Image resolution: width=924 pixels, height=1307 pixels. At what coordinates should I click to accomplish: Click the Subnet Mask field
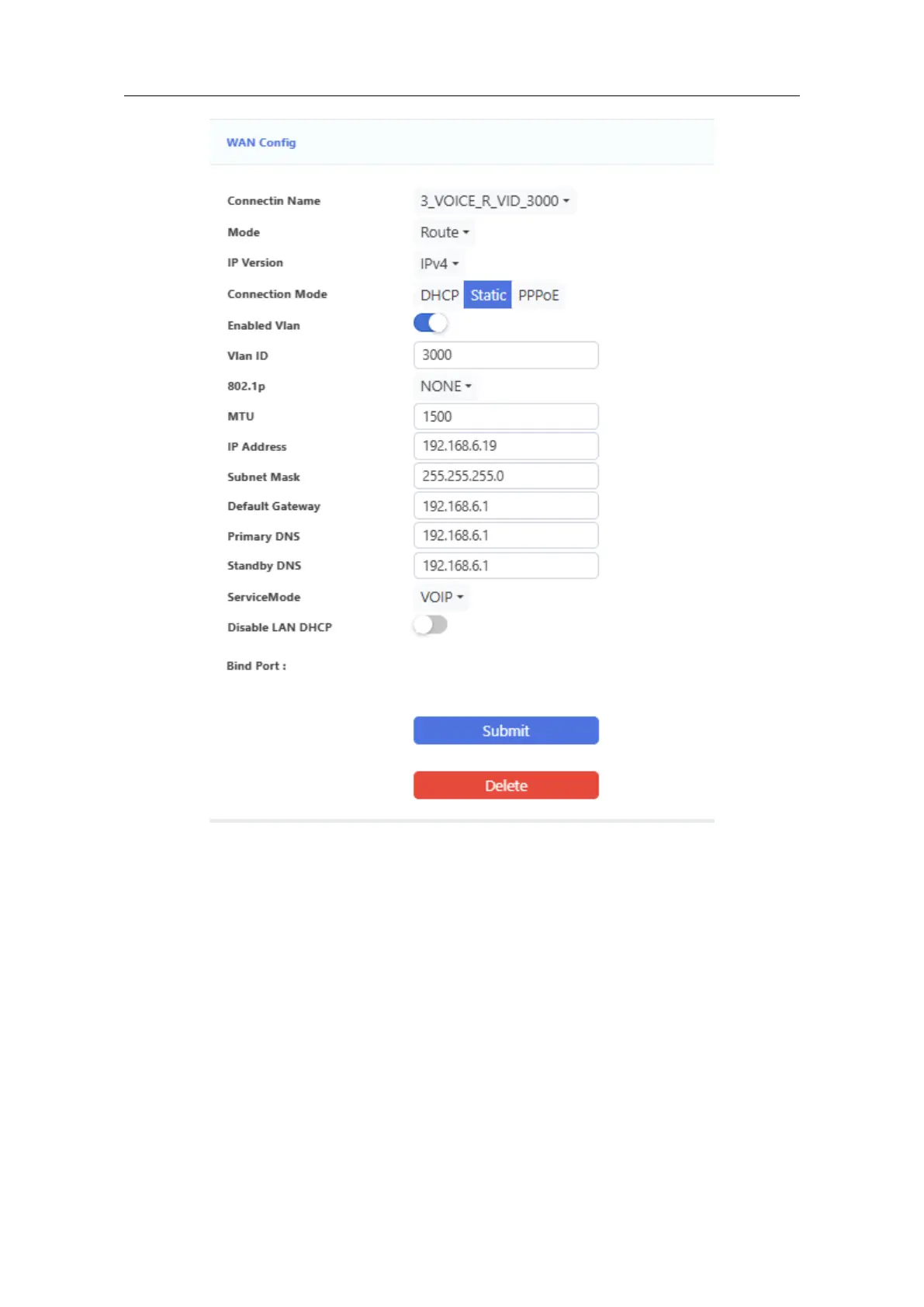(x=506, y=477)
